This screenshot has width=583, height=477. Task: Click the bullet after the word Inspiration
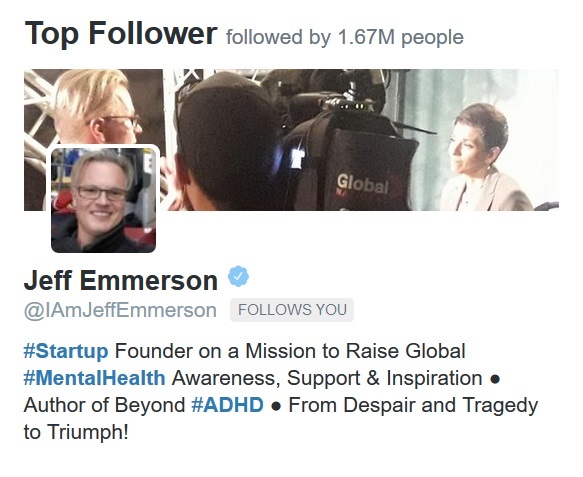[495, 379]
